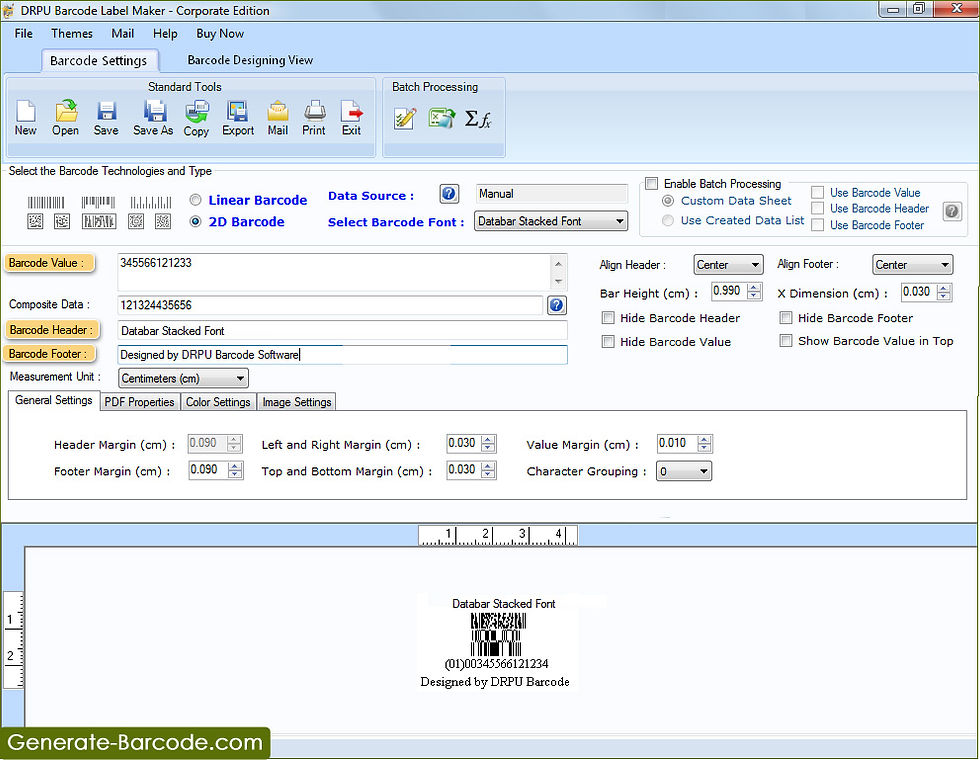Image resolution: width=980 pixels, height=760 pixels.
Task: Save using the Save toolbar icon
Action: pyautogui.click(x=106, y=118)
